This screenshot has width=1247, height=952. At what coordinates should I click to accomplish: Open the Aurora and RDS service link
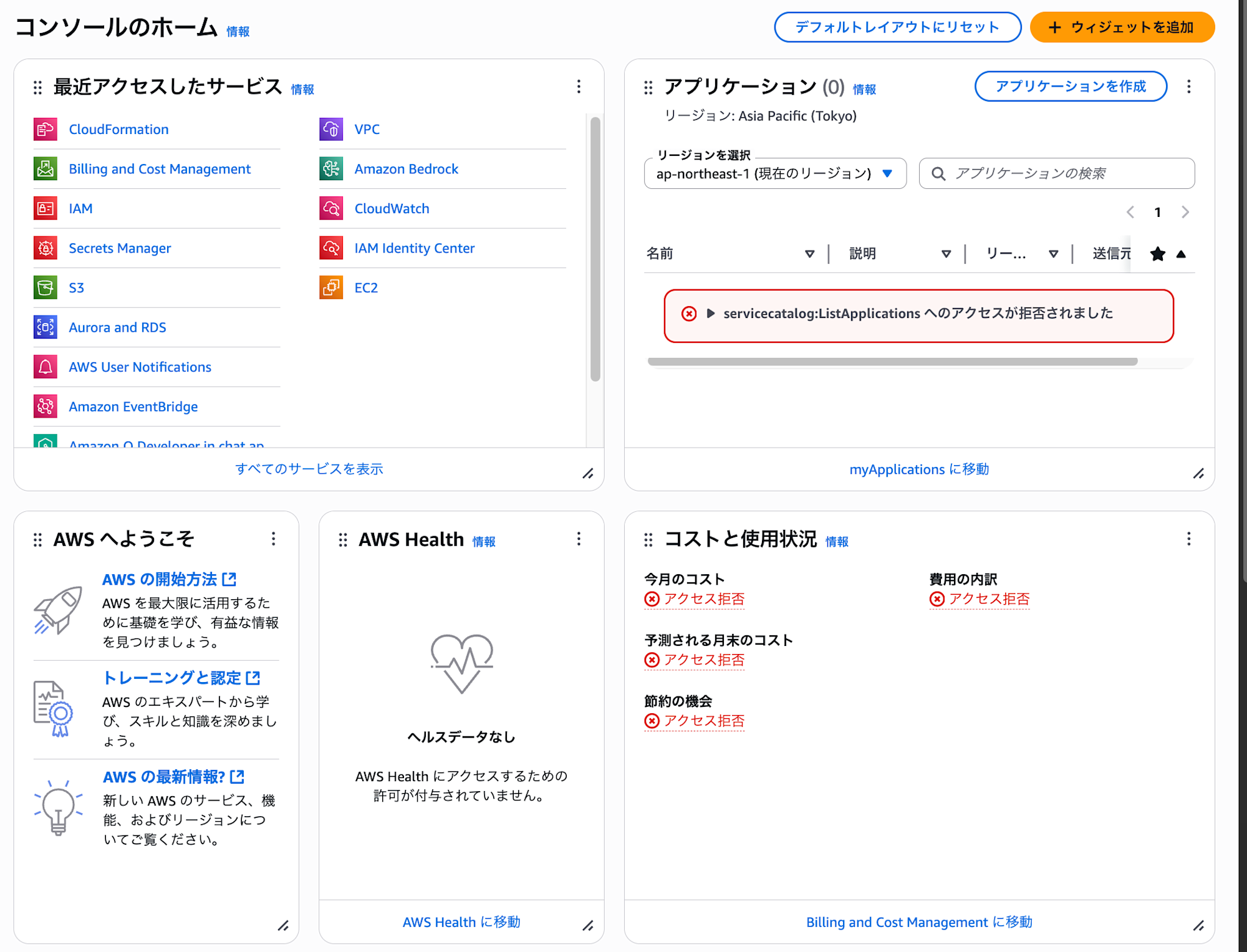pyautogui.click(x=117, y=327)
